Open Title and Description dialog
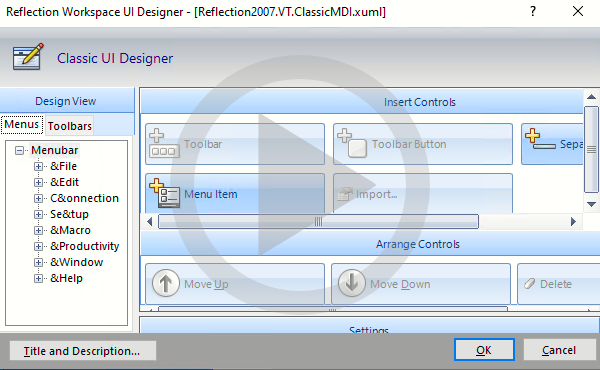This screenshot has height=370, width=600. click(83, 351)
